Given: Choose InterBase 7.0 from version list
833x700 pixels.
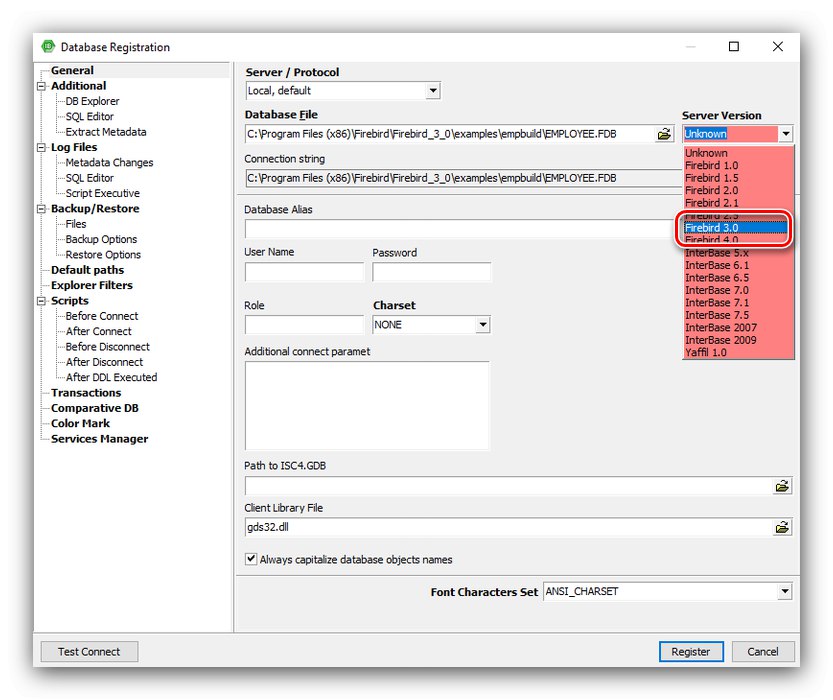Looking at the screenshot, I should pos(738,290).
